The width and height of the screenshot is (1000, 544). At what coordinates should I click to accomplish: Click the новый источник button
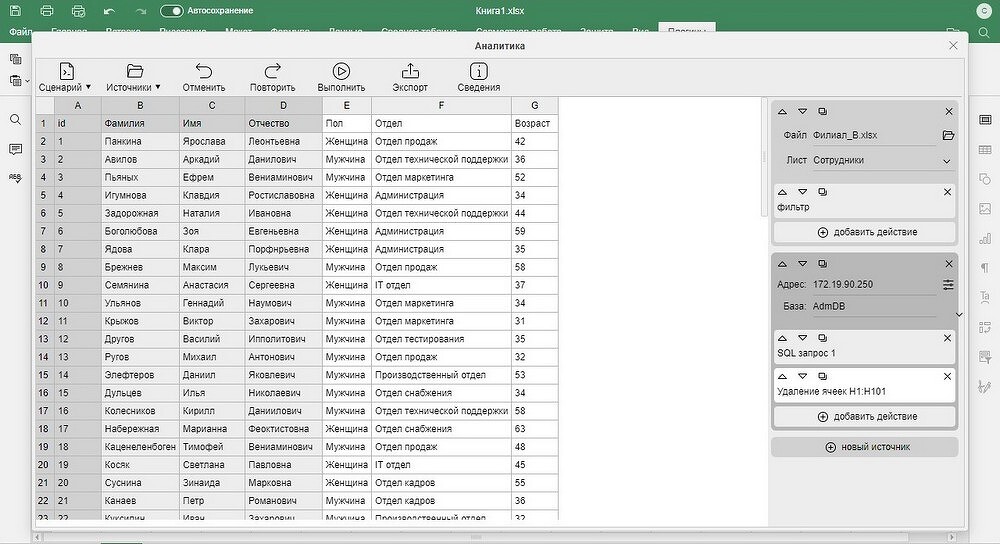(864, 447)
